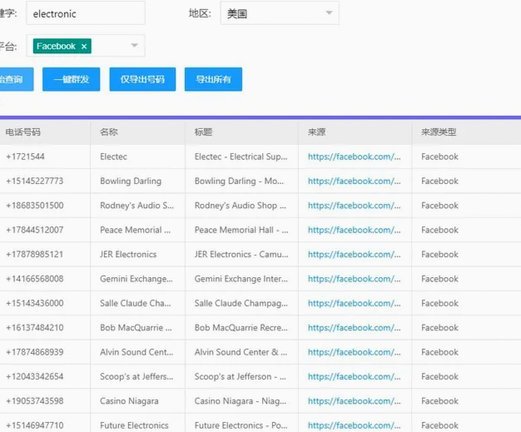Select phone number +17878985121

(35, 254)
